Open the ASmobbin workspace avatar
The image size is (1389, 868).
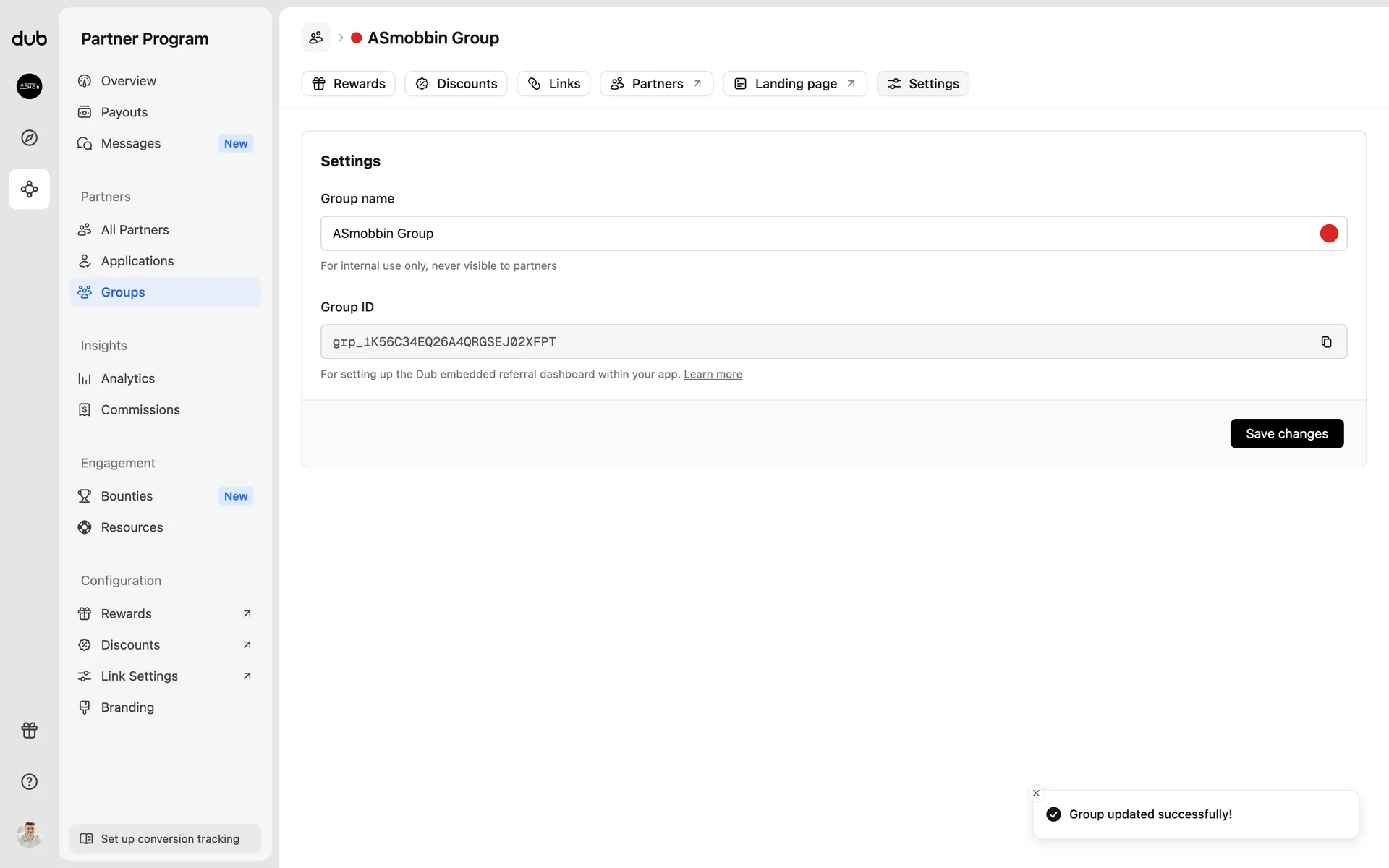[30, 86]
